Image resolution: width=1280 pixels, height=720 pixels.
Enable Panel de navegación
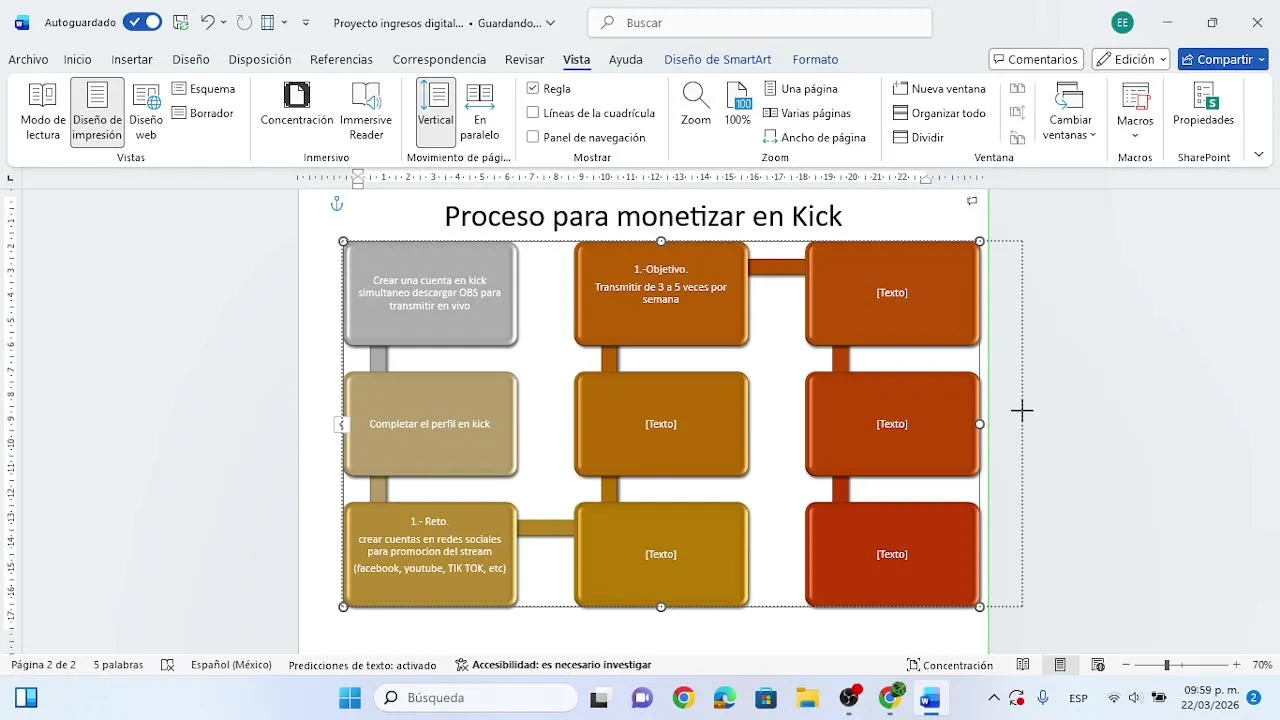[x=533, y=137]
